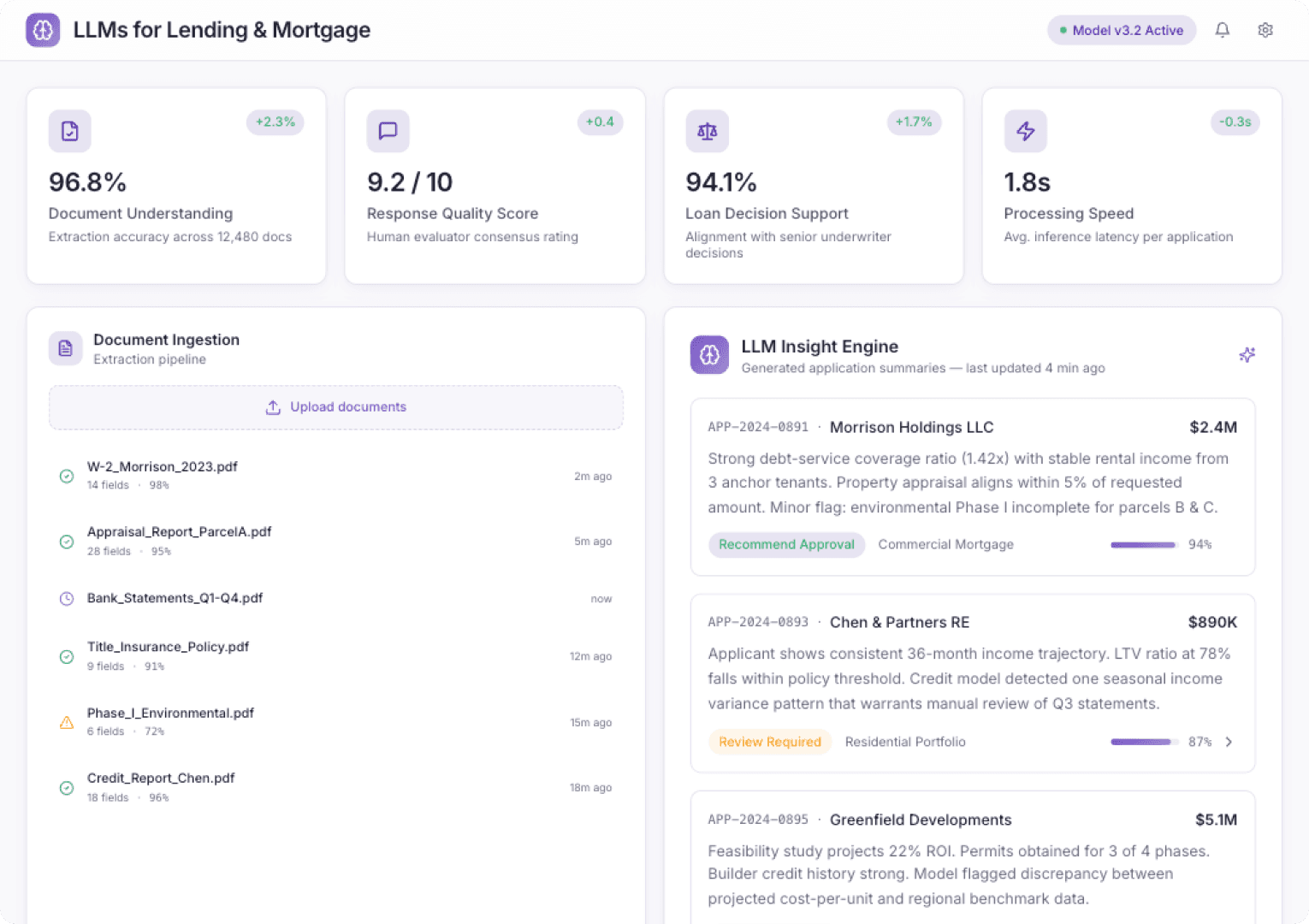Click the Model v3.2 Active status badge
Screen dimensions: 1309x924
[1121, 30]
